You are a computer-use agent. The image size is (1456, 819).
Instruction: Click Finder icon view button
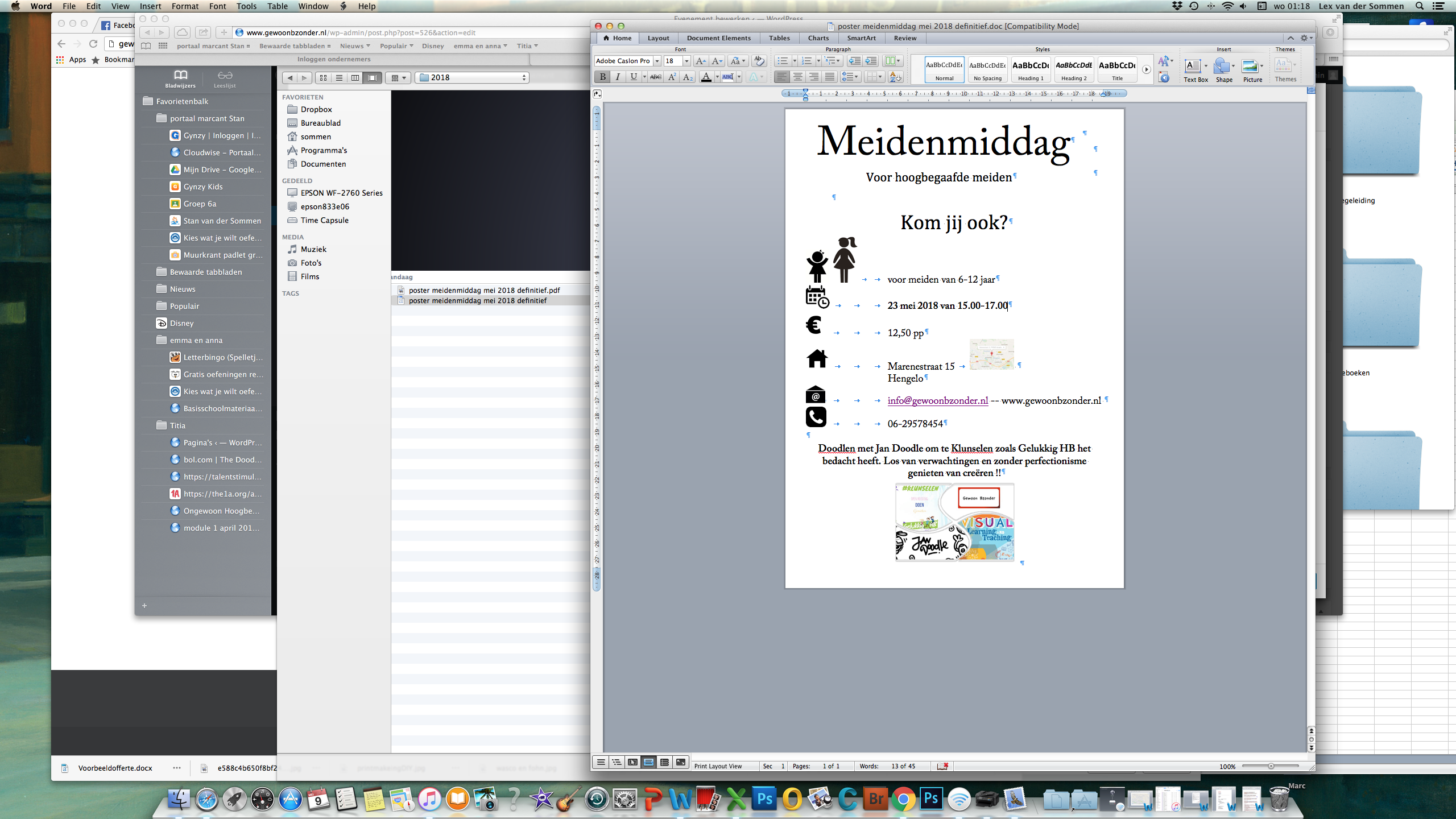(323, 78)
